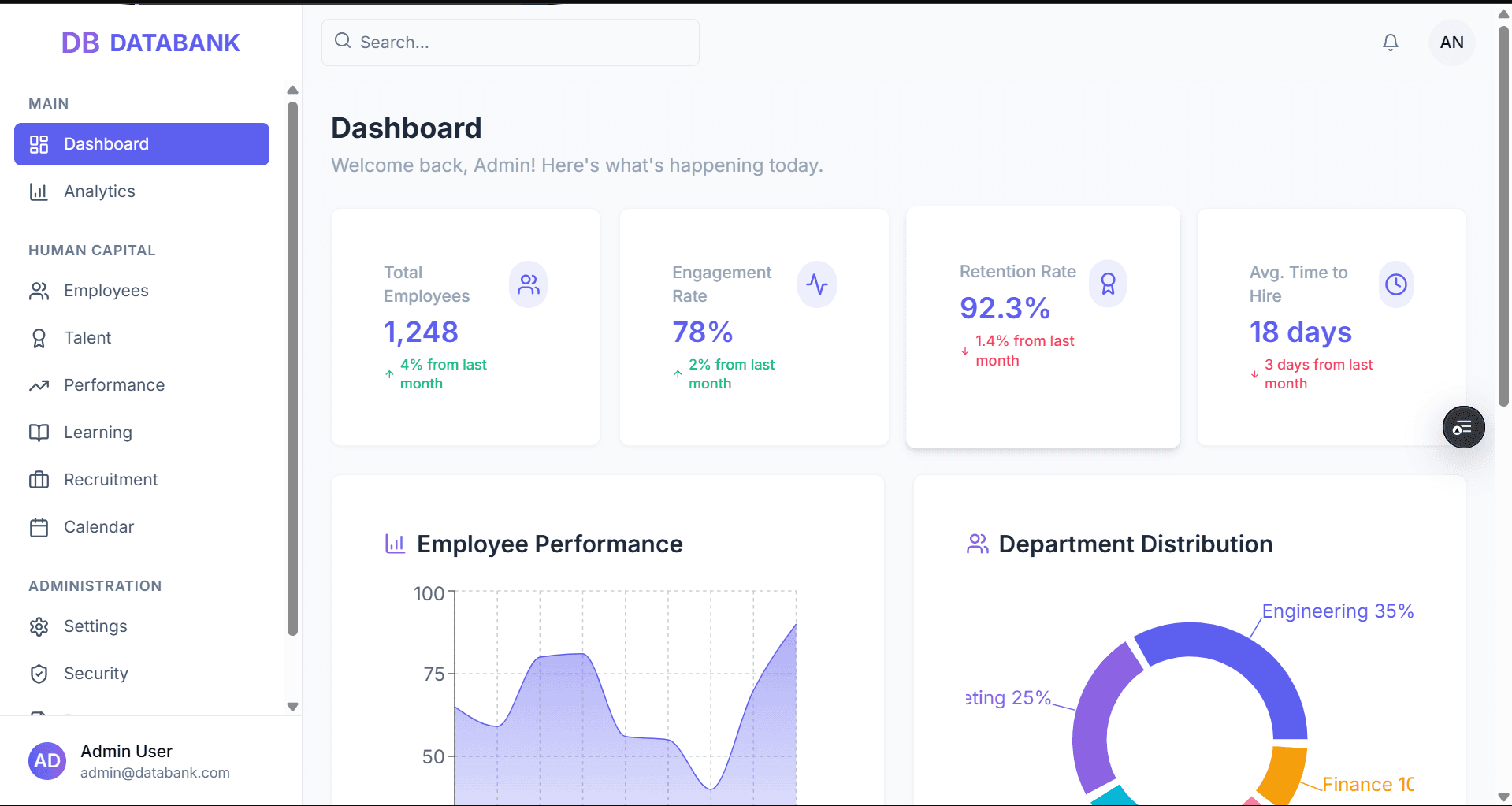The width and height of the screenshot is (1512, 806).
Task: Click the sidebar scroll down arrow
Action: [x=292, y=707]
